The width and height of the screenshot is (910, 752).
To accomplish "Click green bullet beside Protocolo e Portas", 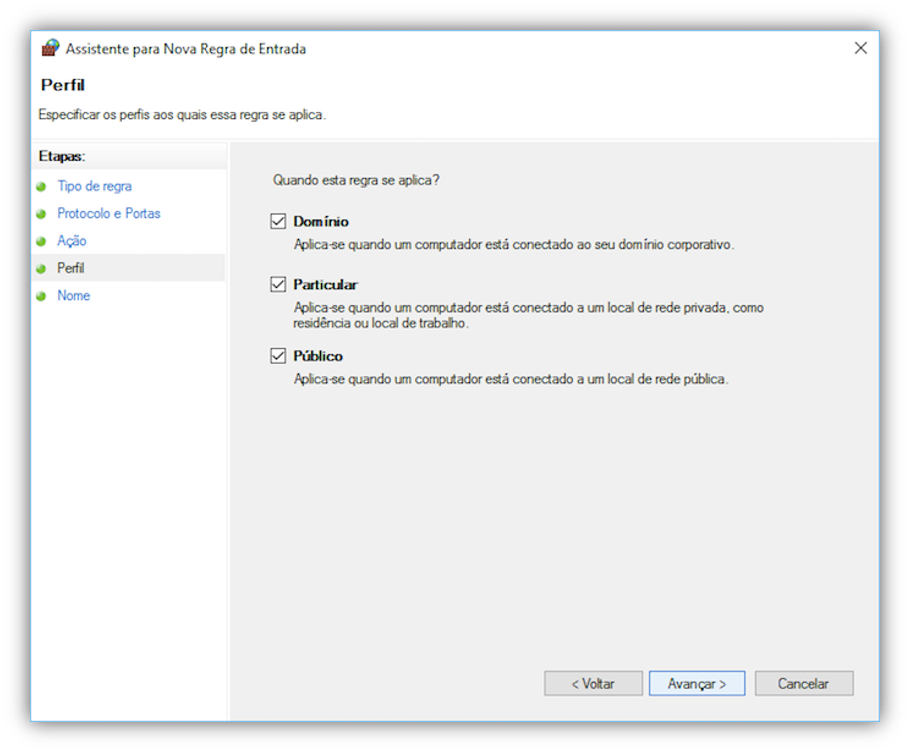I will coord(41,214).
